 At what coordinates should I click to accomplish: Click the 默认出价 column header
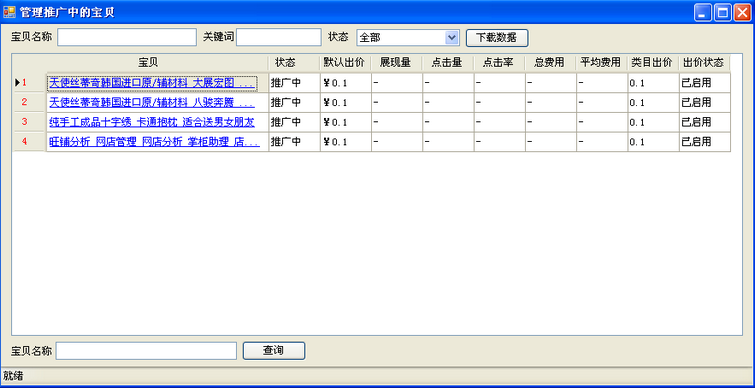coord(345,63)
